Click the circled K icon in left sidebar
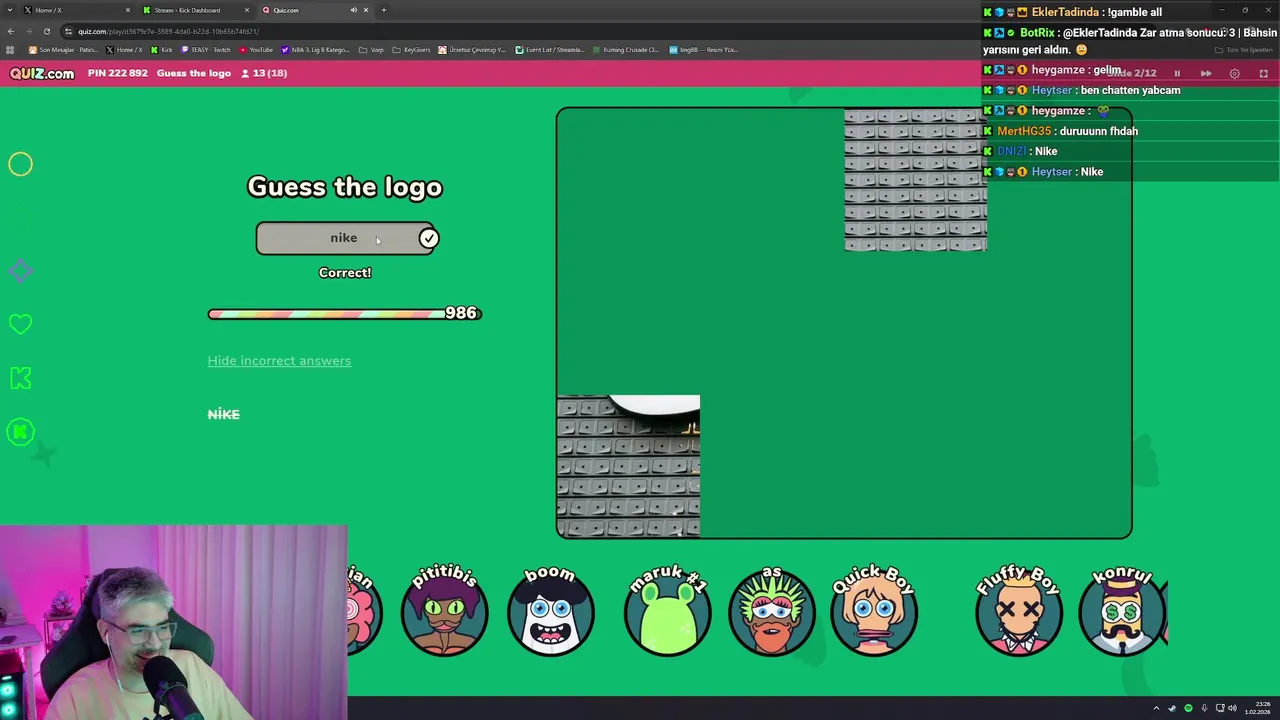This screenshot has width=1280, height=720. point(20,432)
